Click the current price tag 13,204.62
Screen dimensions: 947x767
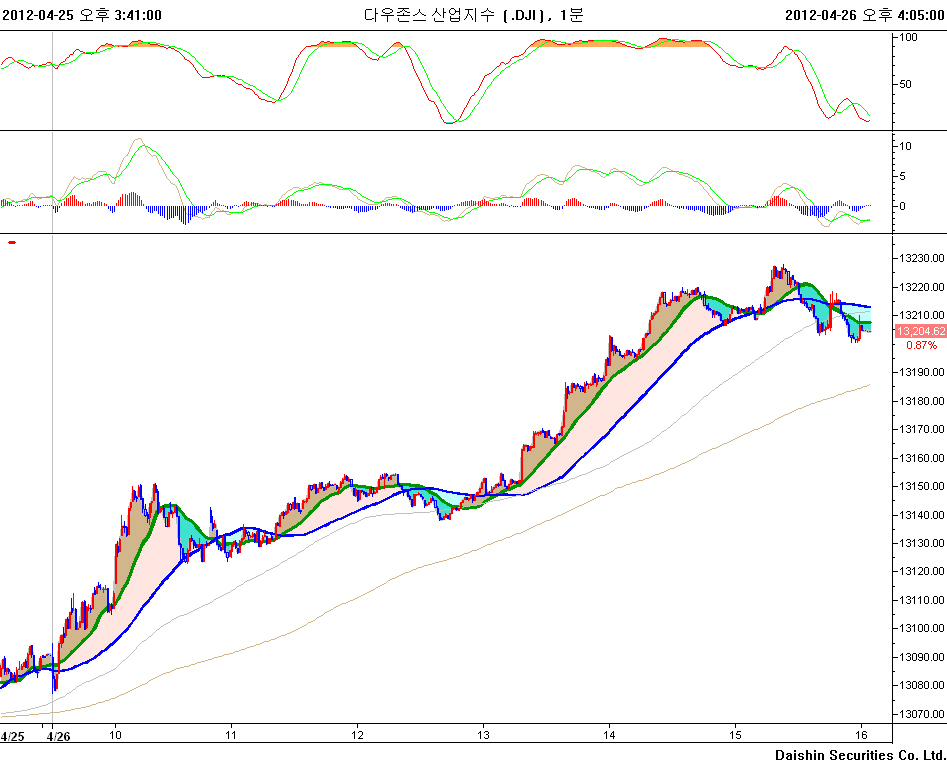point(917,331)
